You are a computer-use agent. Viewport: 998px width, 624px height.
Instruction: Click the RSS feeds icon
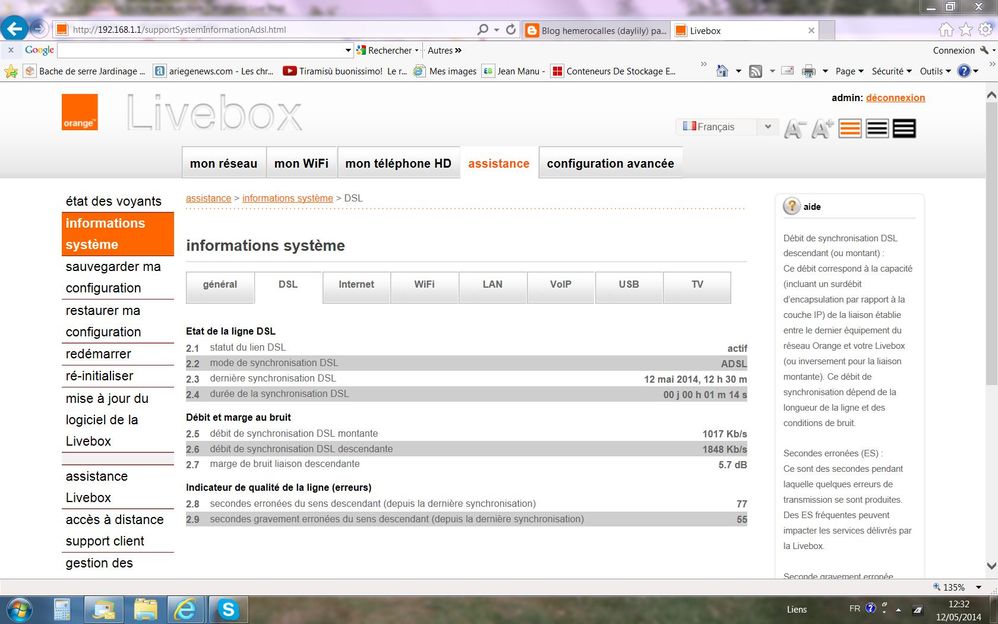[x=756, y=71]
